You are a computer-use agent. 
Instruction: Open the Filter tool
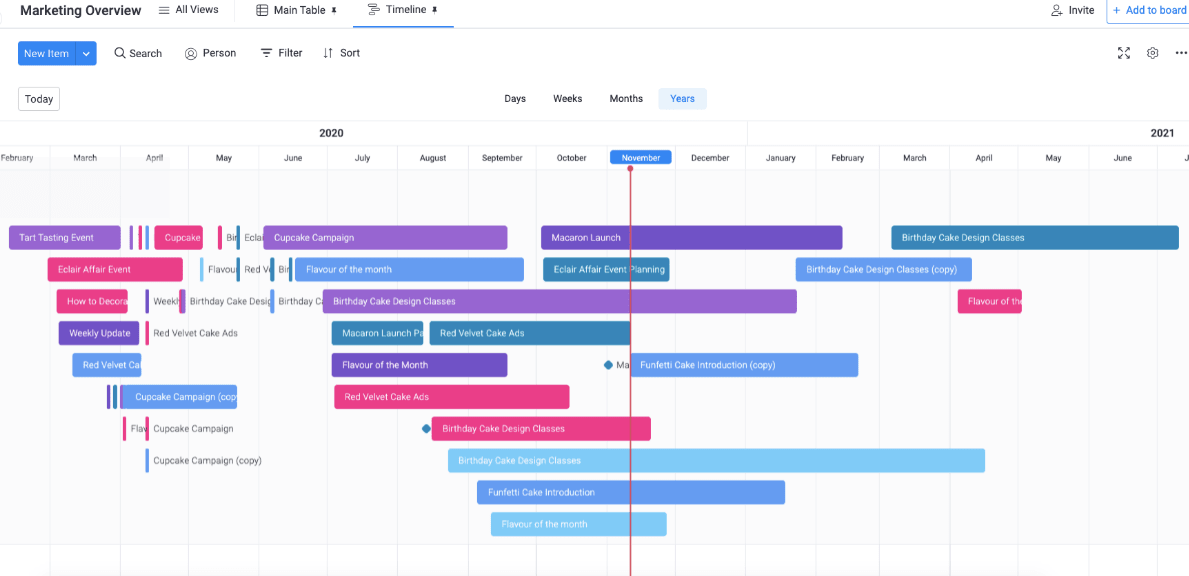tap(281, 53)
